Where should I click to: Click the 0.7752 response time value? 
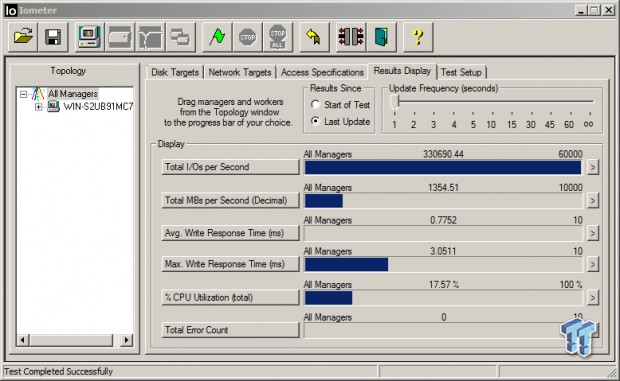(443, 220)
